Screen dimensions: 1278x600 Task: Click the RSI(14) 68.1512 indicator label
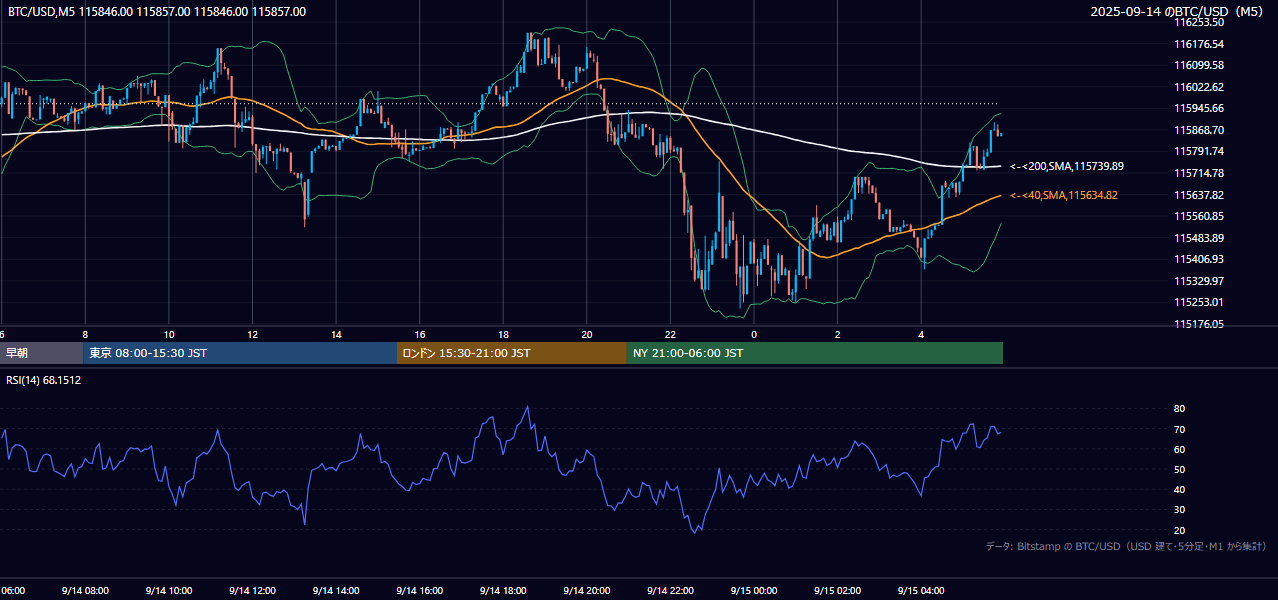click(42, 380)
